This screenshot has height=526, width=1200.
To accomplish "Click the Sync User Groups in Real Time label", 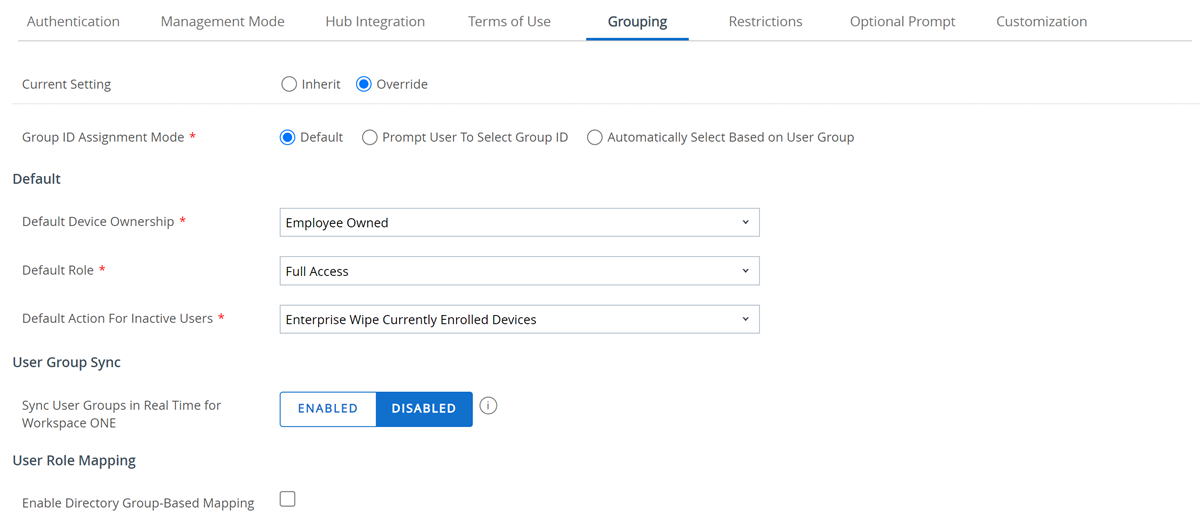I will (121, 414).
